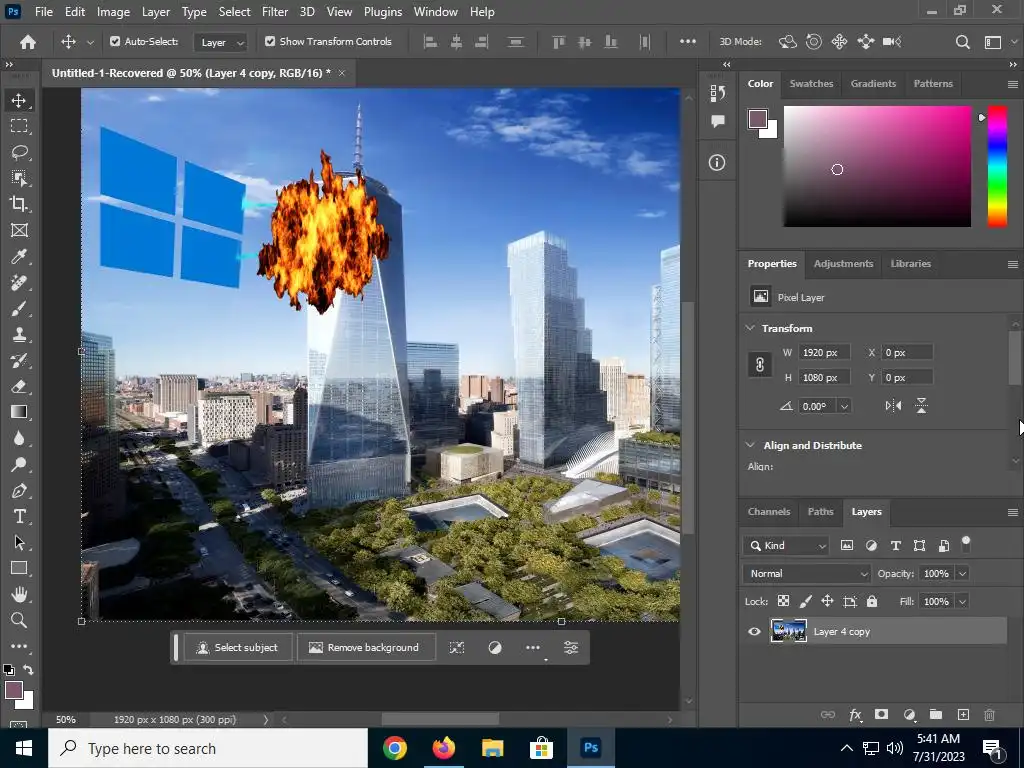Select the Gradient tool
The width and height of the screenshot is (1024, 768).
(19, 412)
